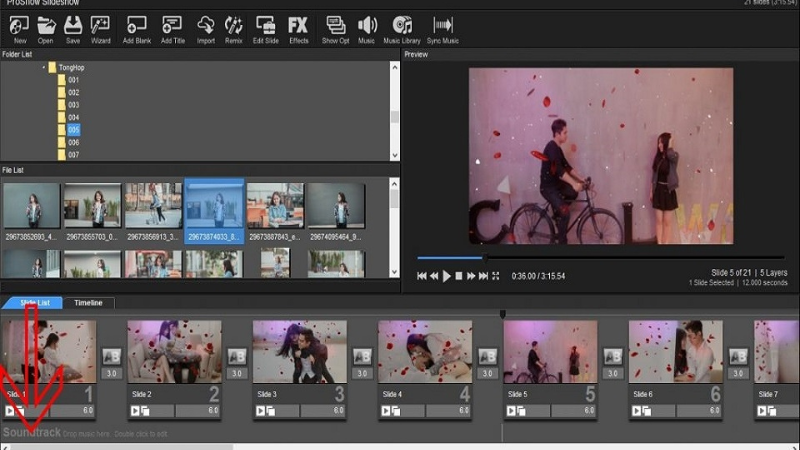Click the Import icon in toolbar
The width and height of the screenshot is (800, 450).
point(205,26)
